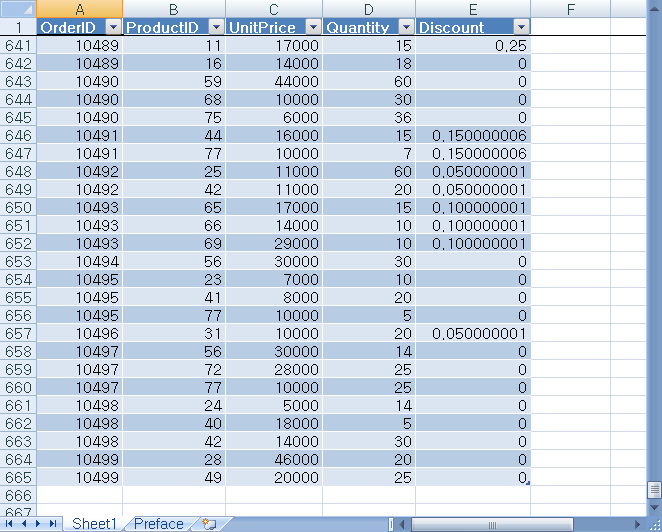Open the Quantity filter dropdown

coord(406,27)
